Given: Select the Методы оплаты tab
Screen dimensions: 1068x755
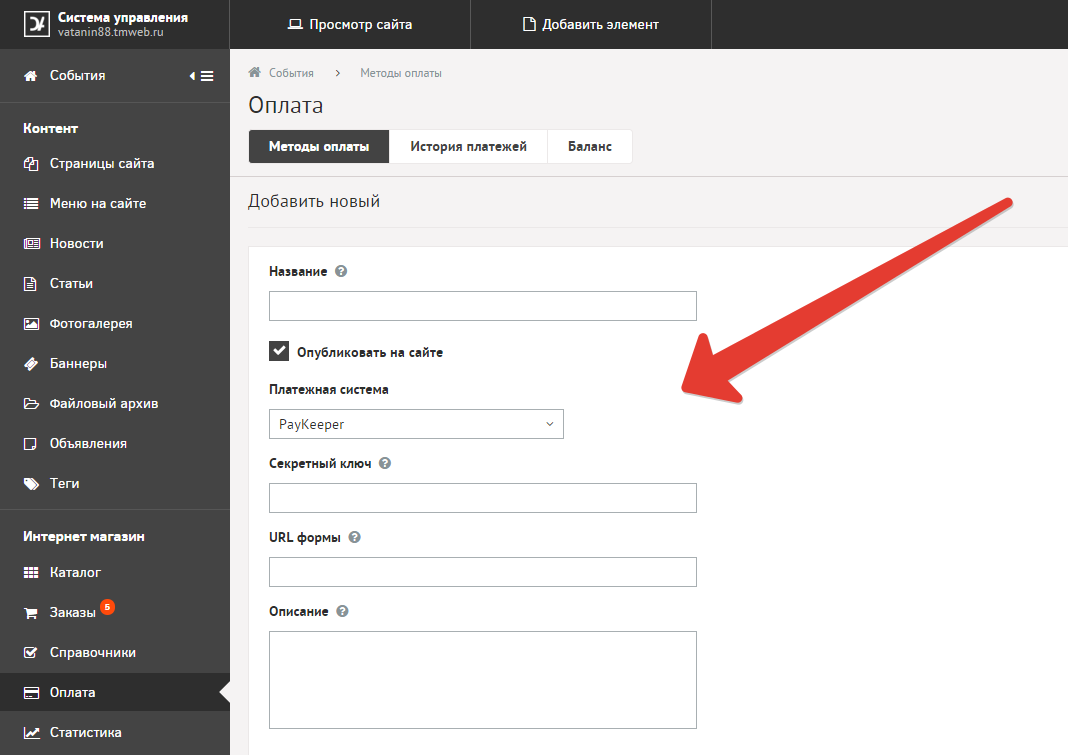Looking at the screenshot, I should pos(318,146).
